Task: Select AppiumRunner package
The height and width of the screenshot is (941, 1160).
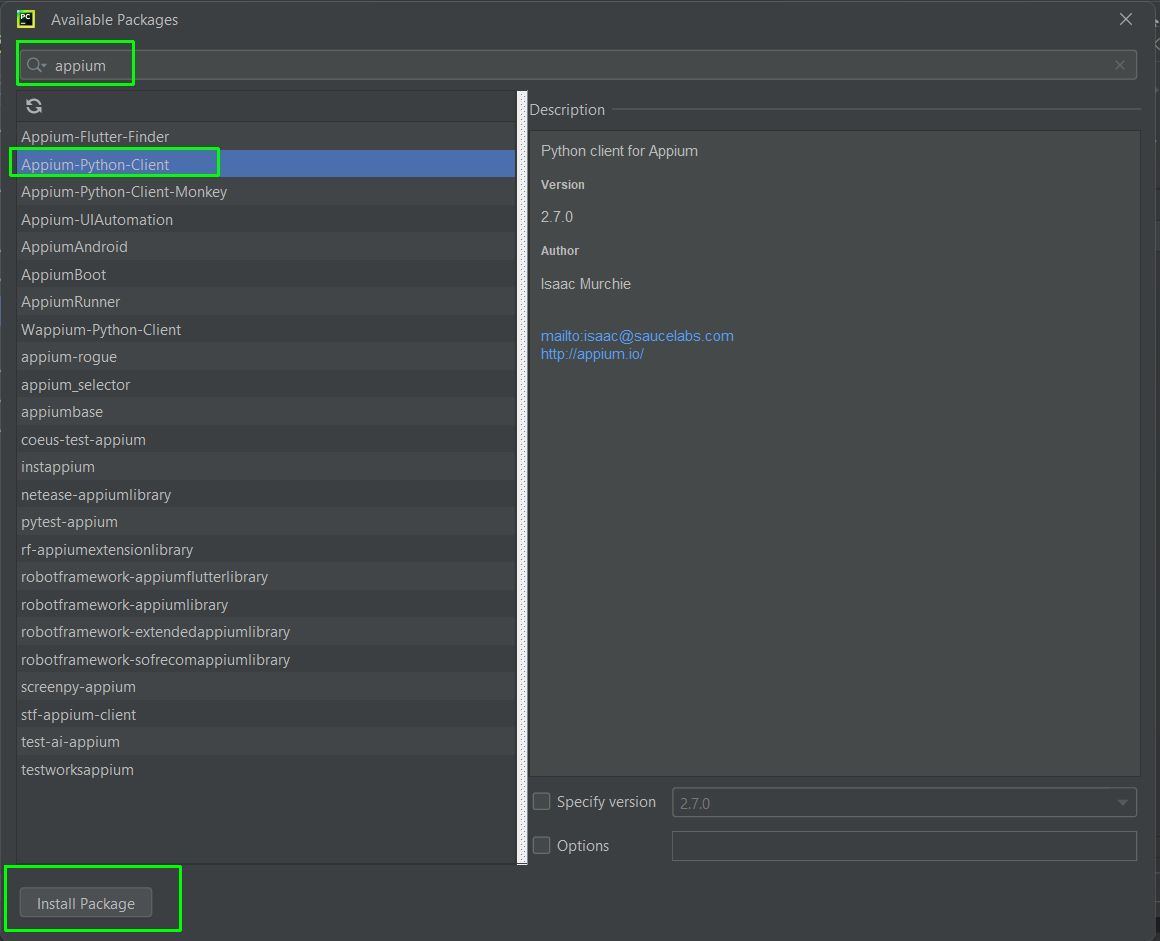Action: 266,302
